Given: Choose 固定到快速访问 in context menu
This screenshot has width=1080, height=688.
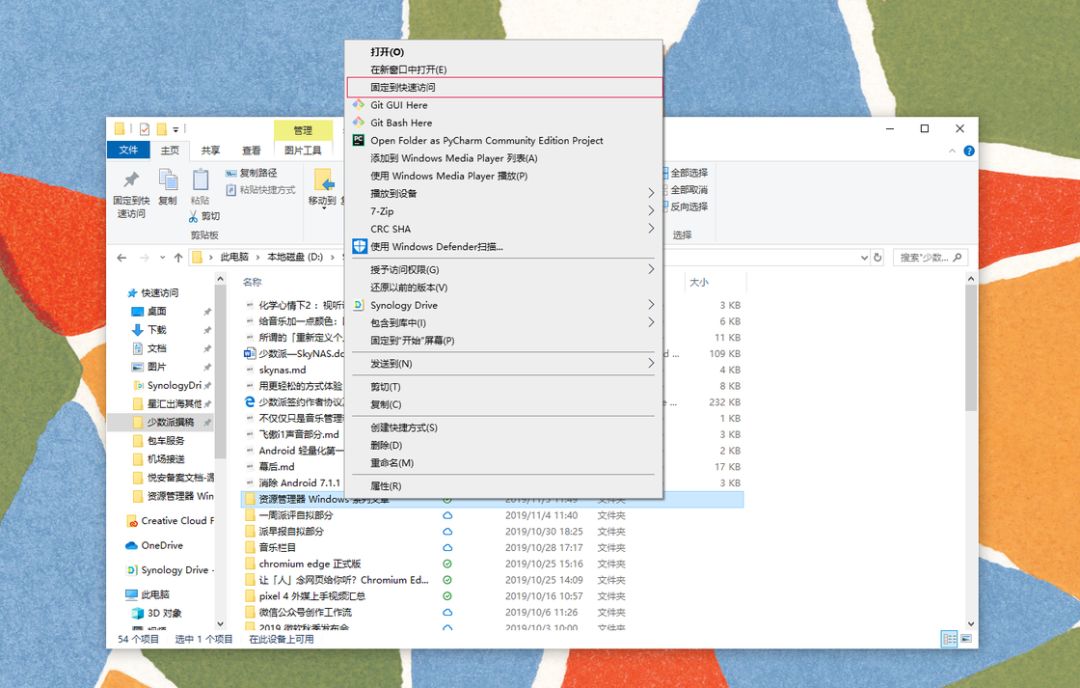Looking at the screenshot, I should pyautogui.click(x=504, y=87).
